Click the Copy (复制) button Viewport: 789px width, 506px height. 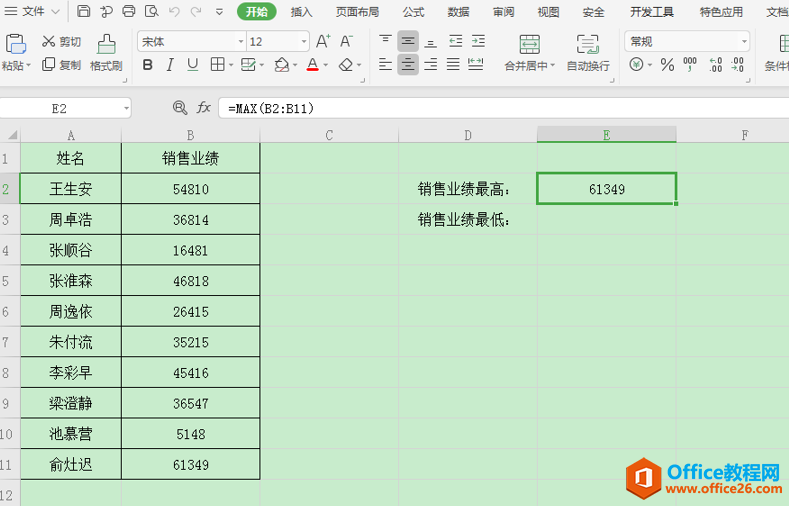point(61,65)
